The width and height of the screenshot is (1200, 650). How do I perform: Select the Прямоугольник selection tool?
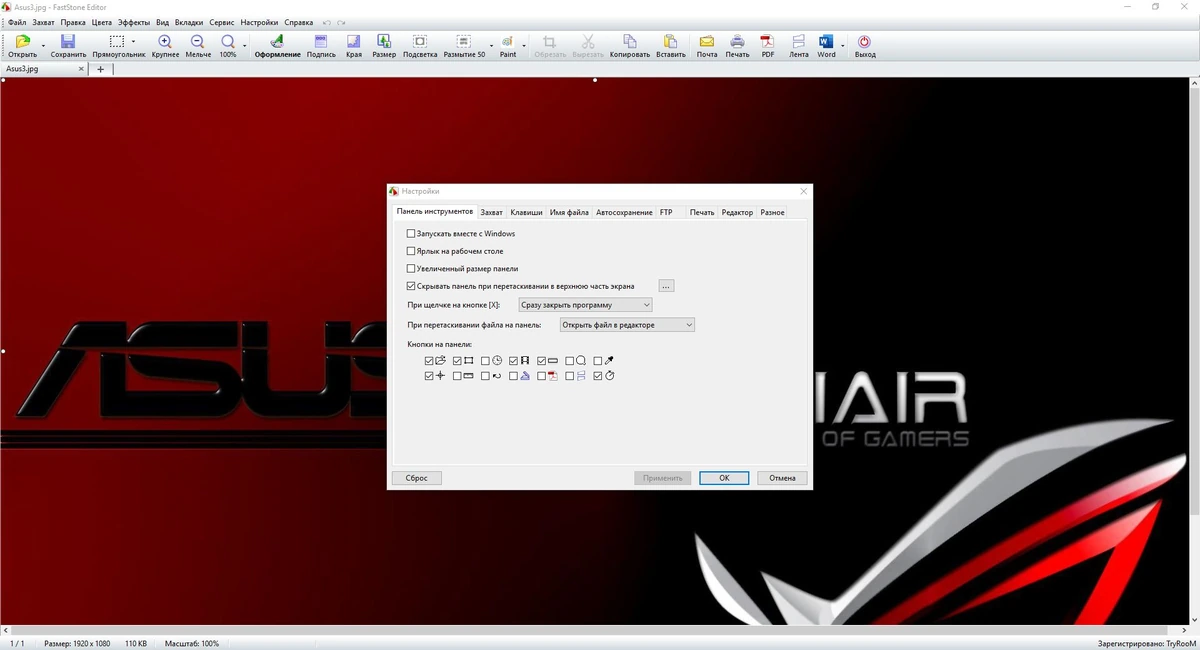(117, 42)
